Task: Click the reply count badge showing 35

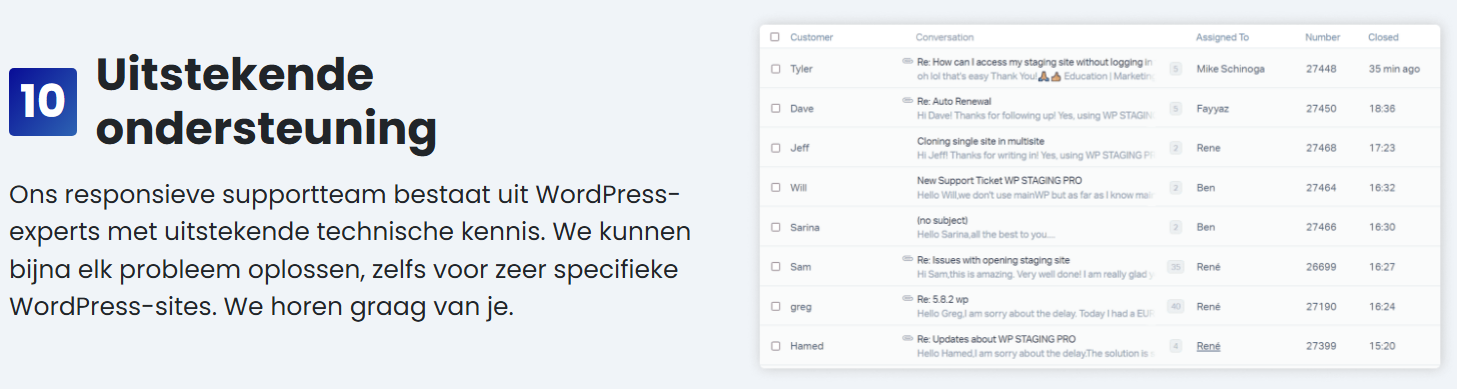Action: tap(1176, 267)
